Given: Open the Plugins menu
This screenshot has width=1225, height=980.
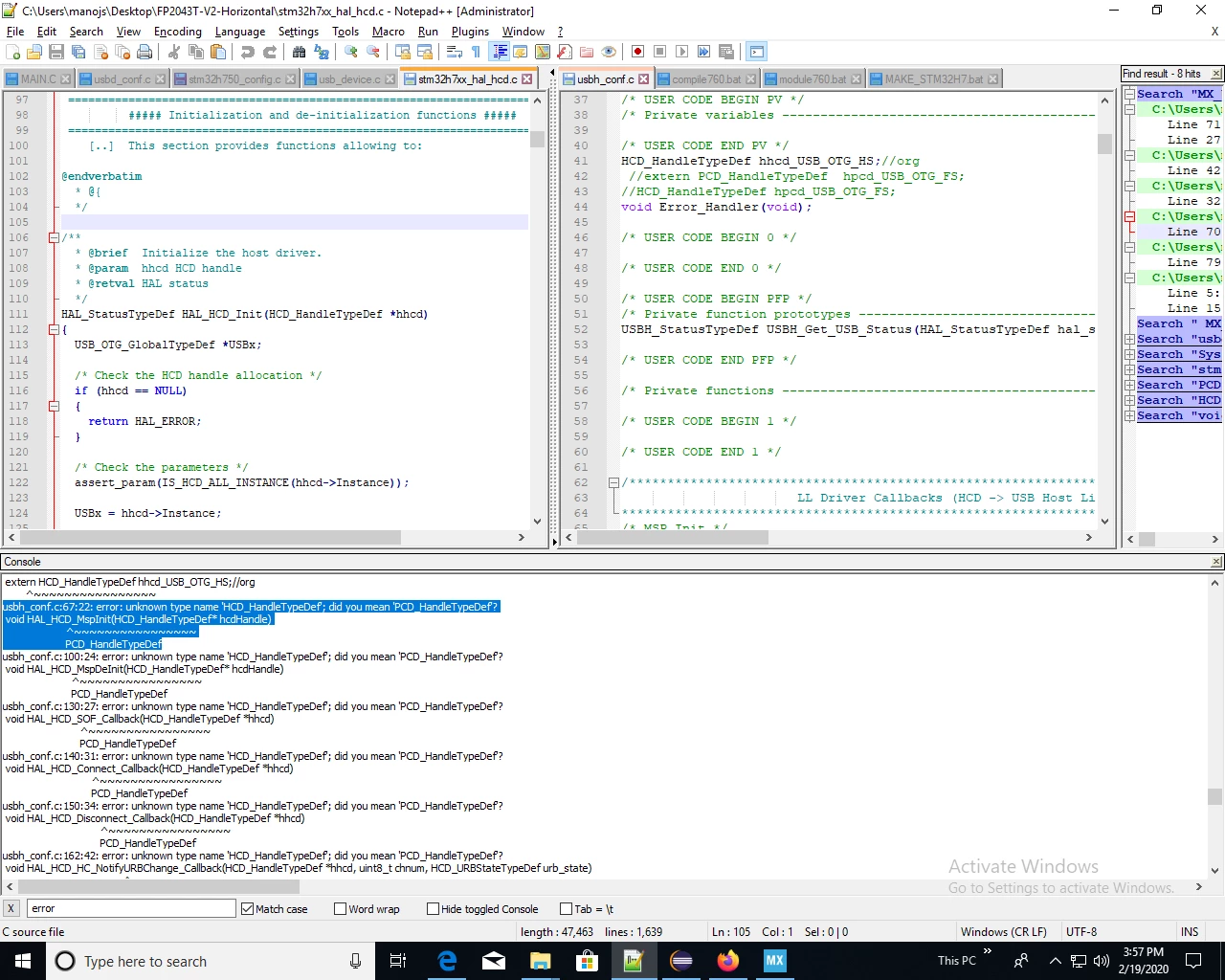Looking at the screenshot, I should click(470, 32).
